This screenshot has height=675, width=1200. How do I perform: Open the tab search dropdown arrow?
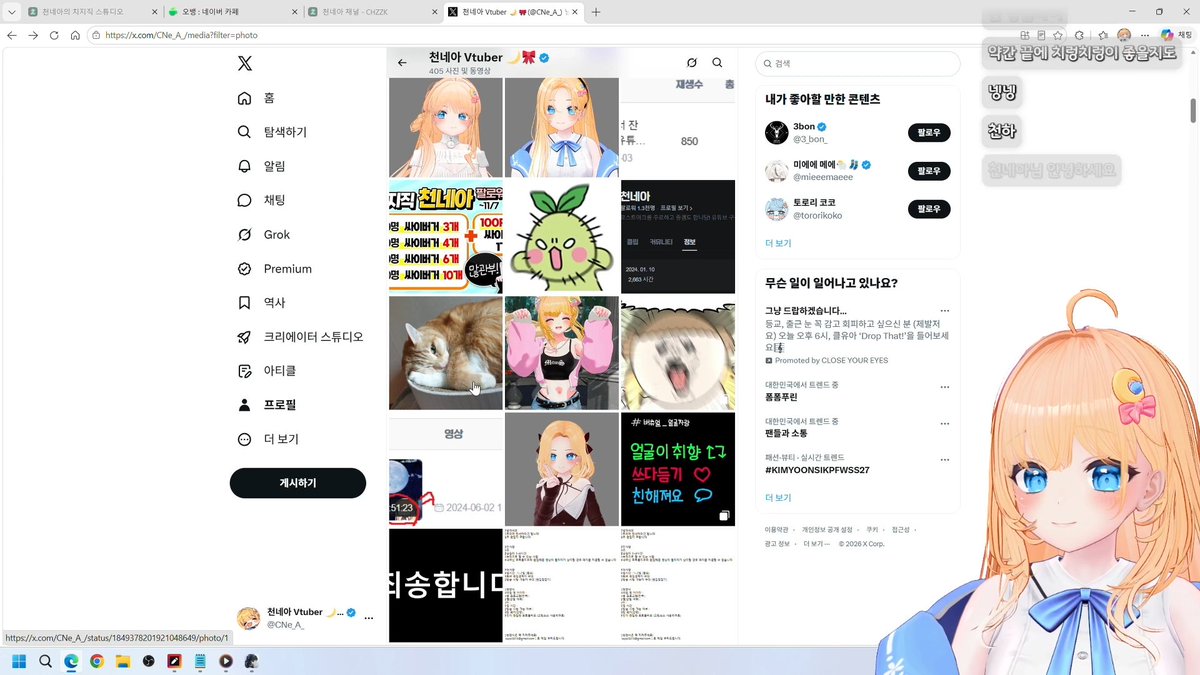(10, 12)
